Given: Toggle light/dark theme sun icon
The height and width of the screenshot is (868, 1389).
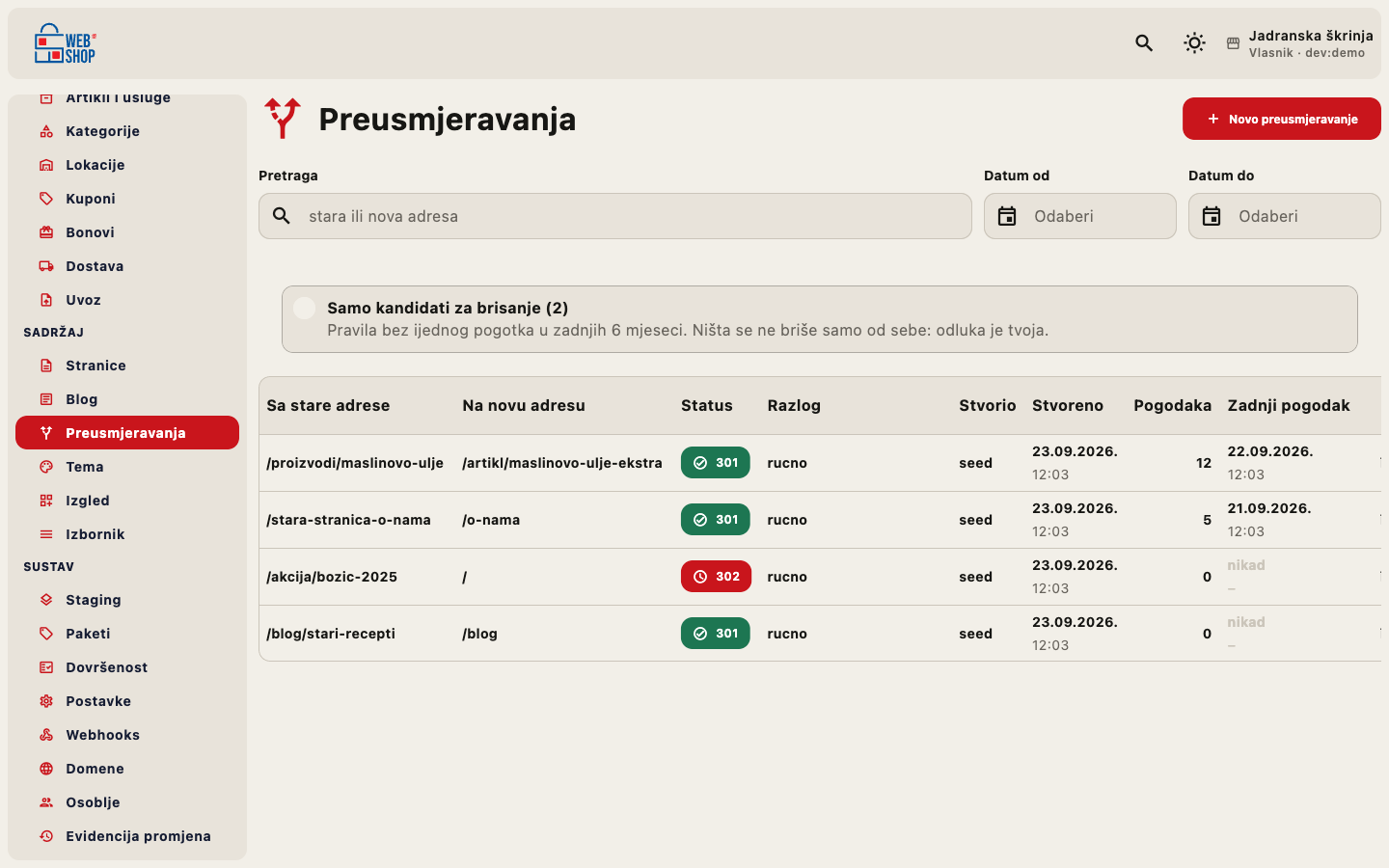Looking at the screenshot, I should tap(1194, 43).
